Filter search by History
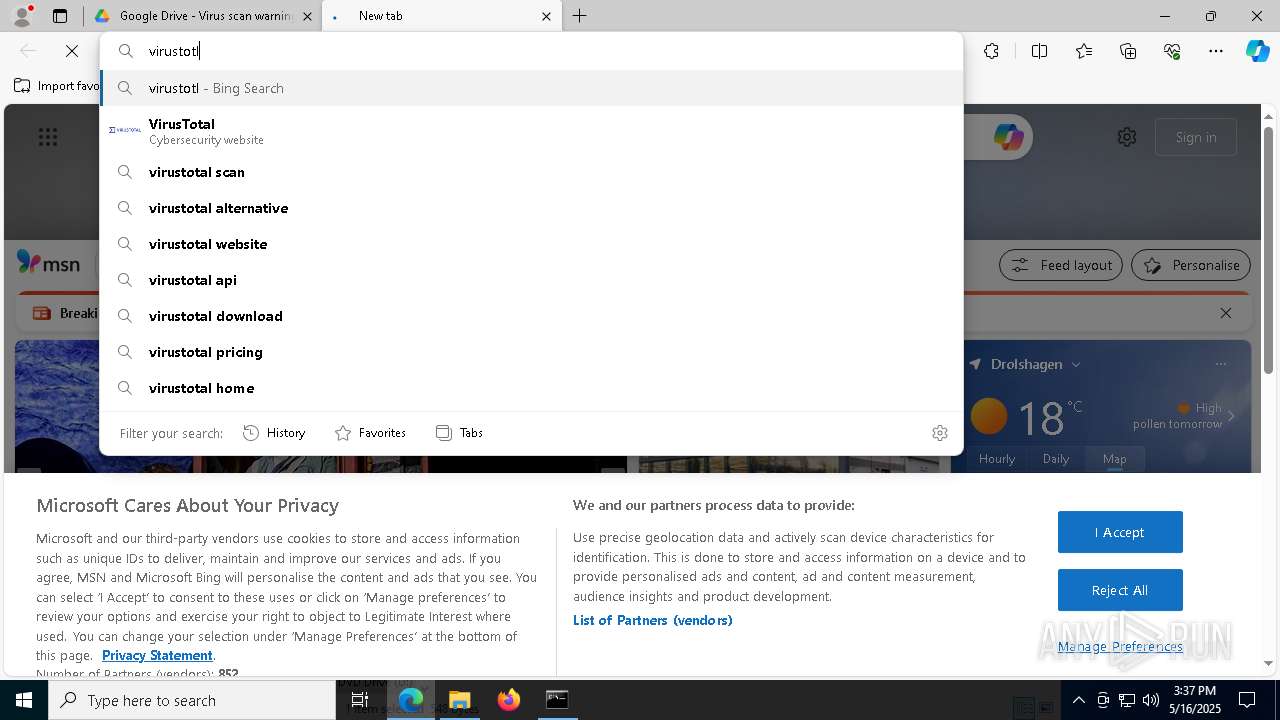The height and width of the screenshot is (720, 1280). [x=274, y=433]
